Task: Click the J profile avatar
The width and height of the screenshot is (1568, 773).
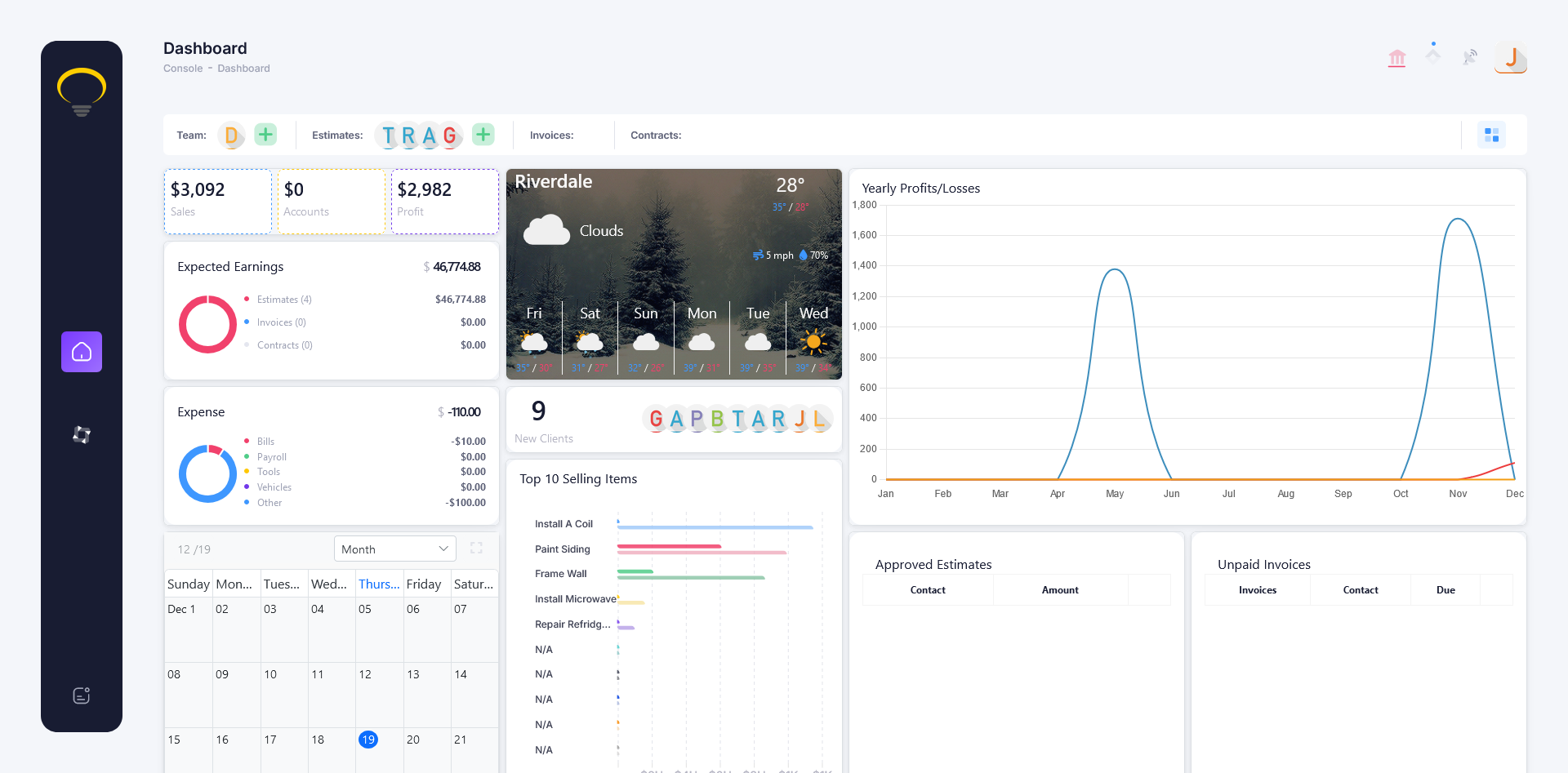Action: point(1510,58)
